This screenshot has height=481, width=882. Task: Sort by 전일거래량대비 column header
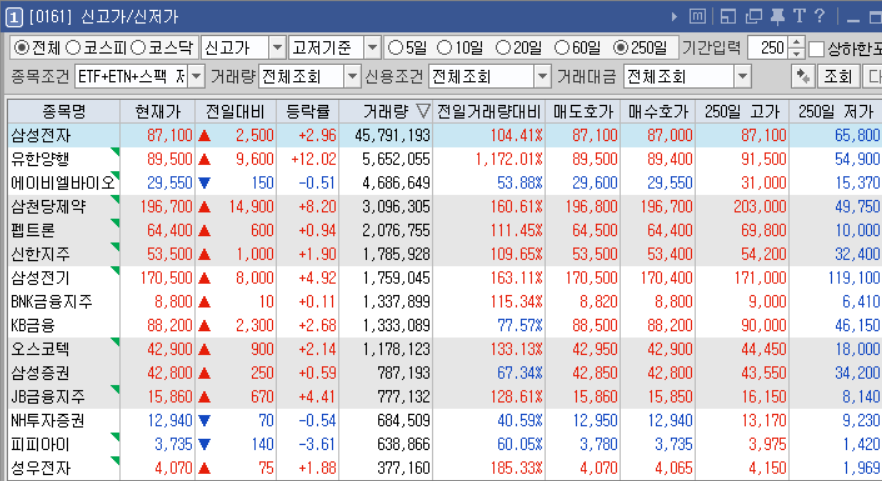point(489,111)
